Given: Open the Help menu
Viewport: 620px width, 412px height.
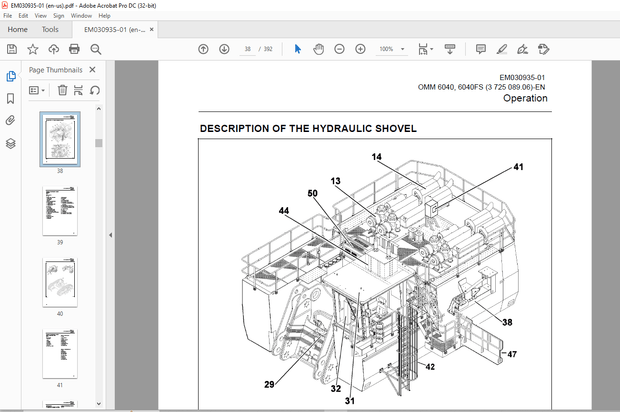Looking at the screenshot, I should pos(104,16).
